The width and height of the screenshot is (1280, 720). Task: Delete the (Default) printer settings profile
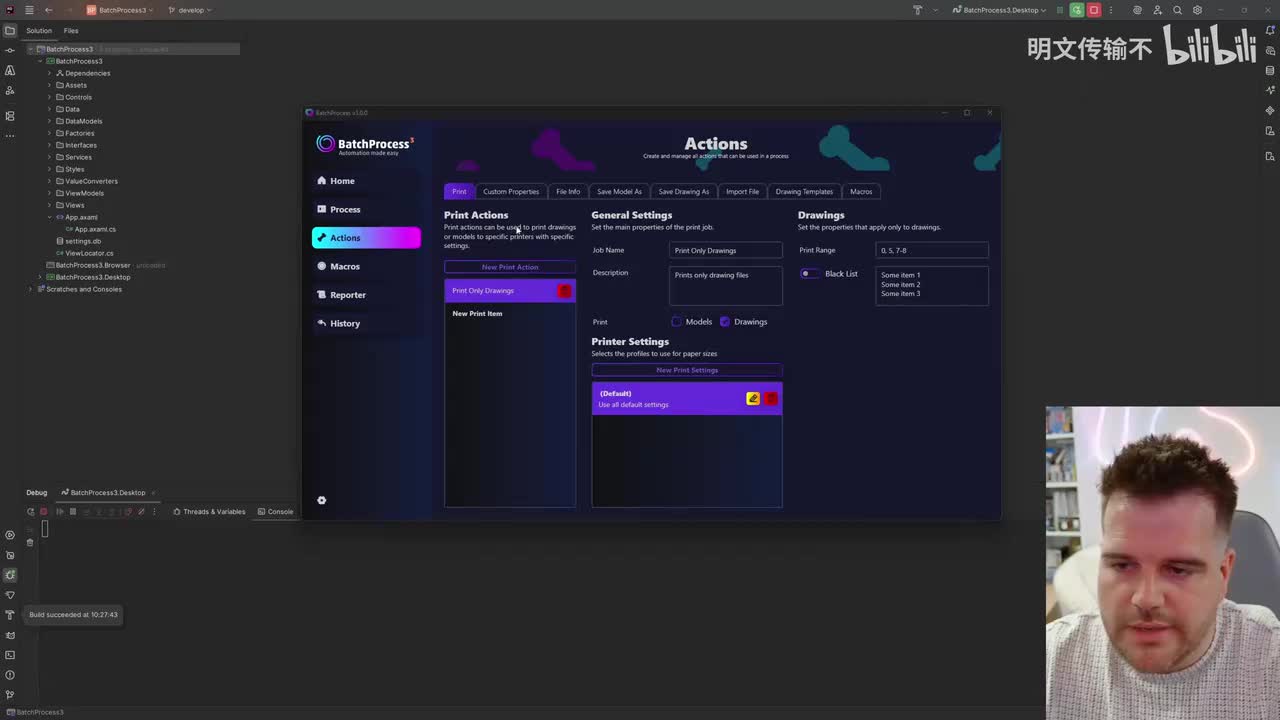[771, 399]
